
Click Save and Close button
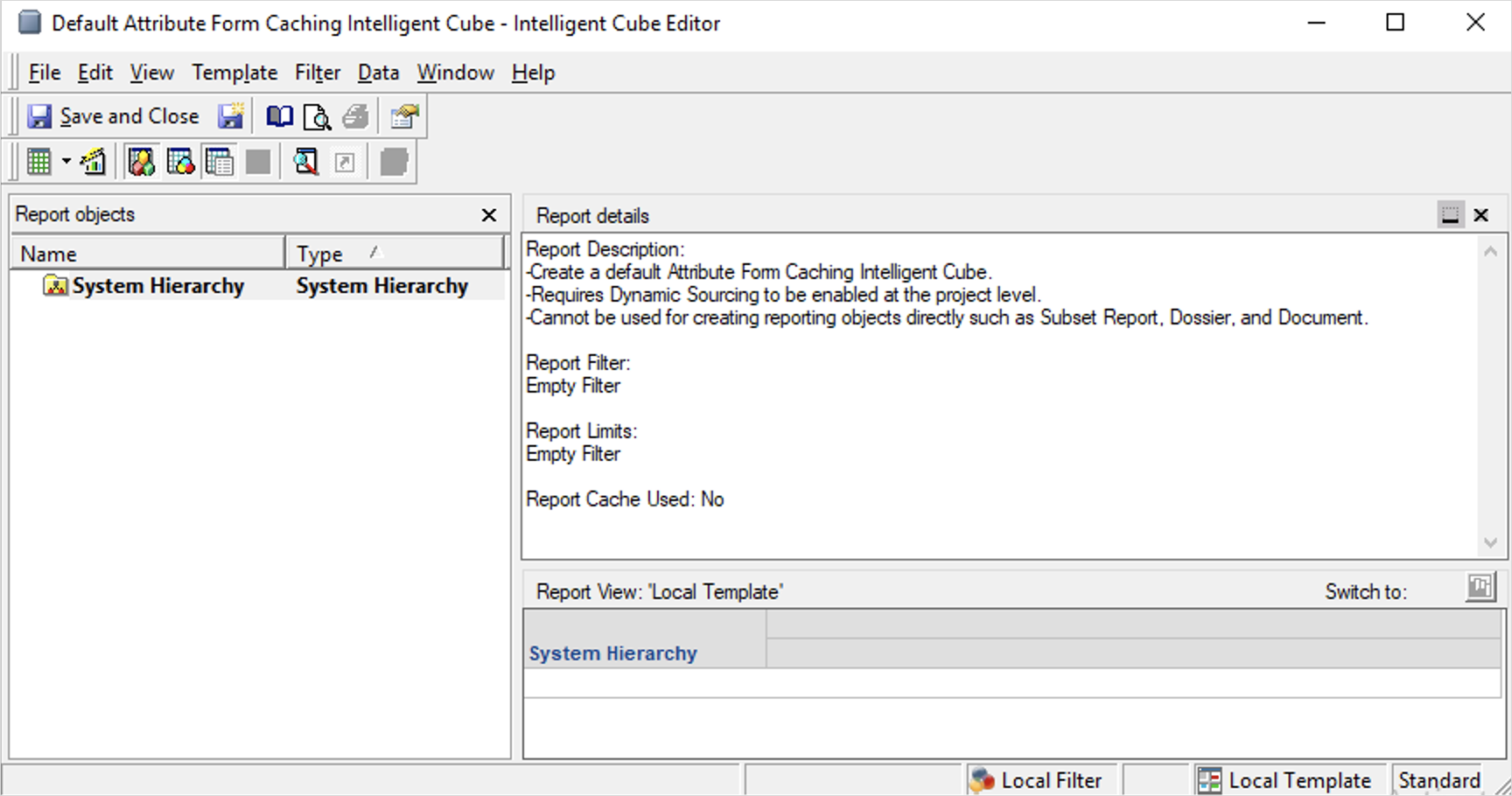coord(114,116)
